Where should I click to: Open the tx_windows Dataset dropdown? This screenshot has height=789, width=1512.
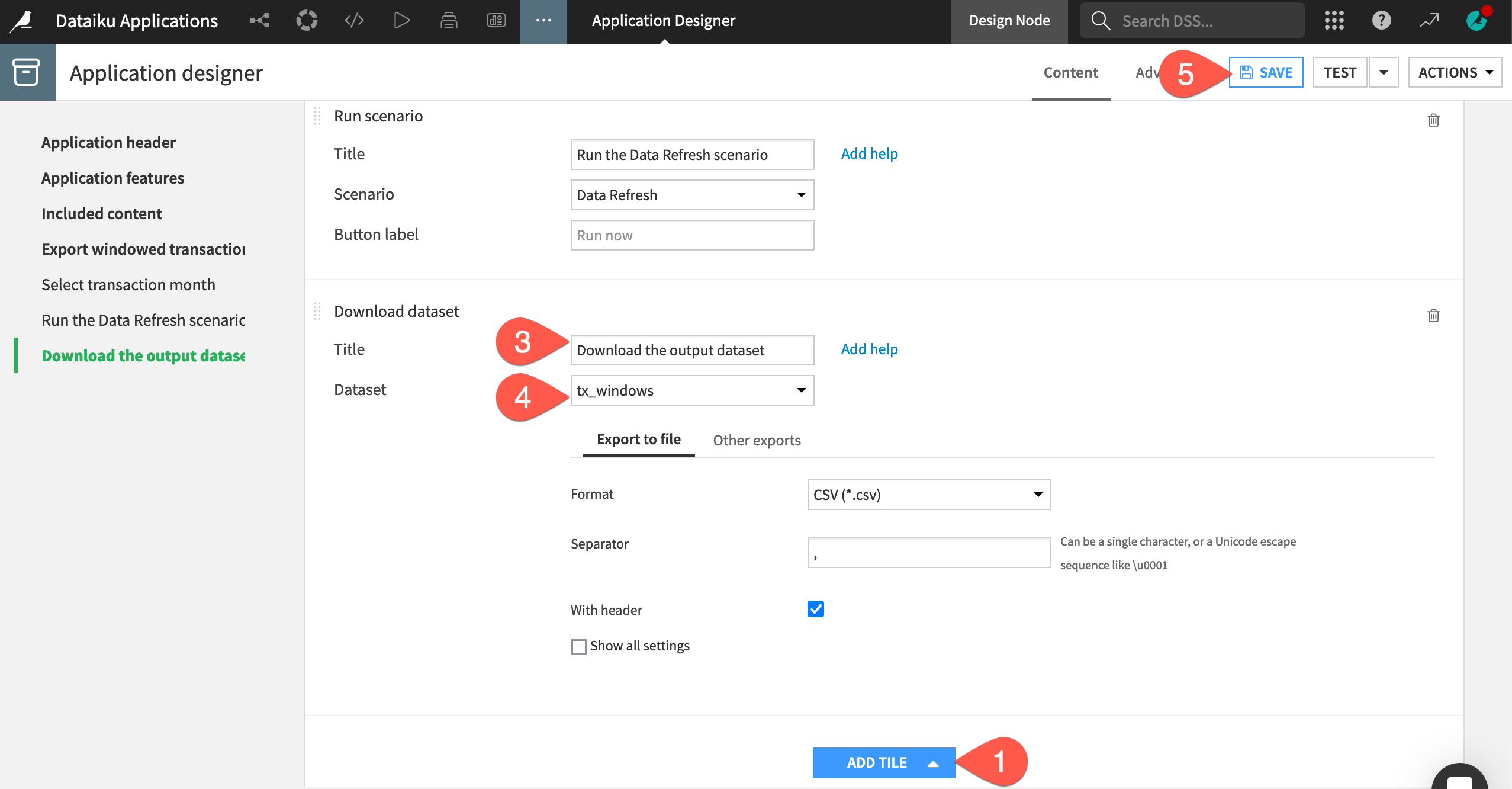point(691,390)
